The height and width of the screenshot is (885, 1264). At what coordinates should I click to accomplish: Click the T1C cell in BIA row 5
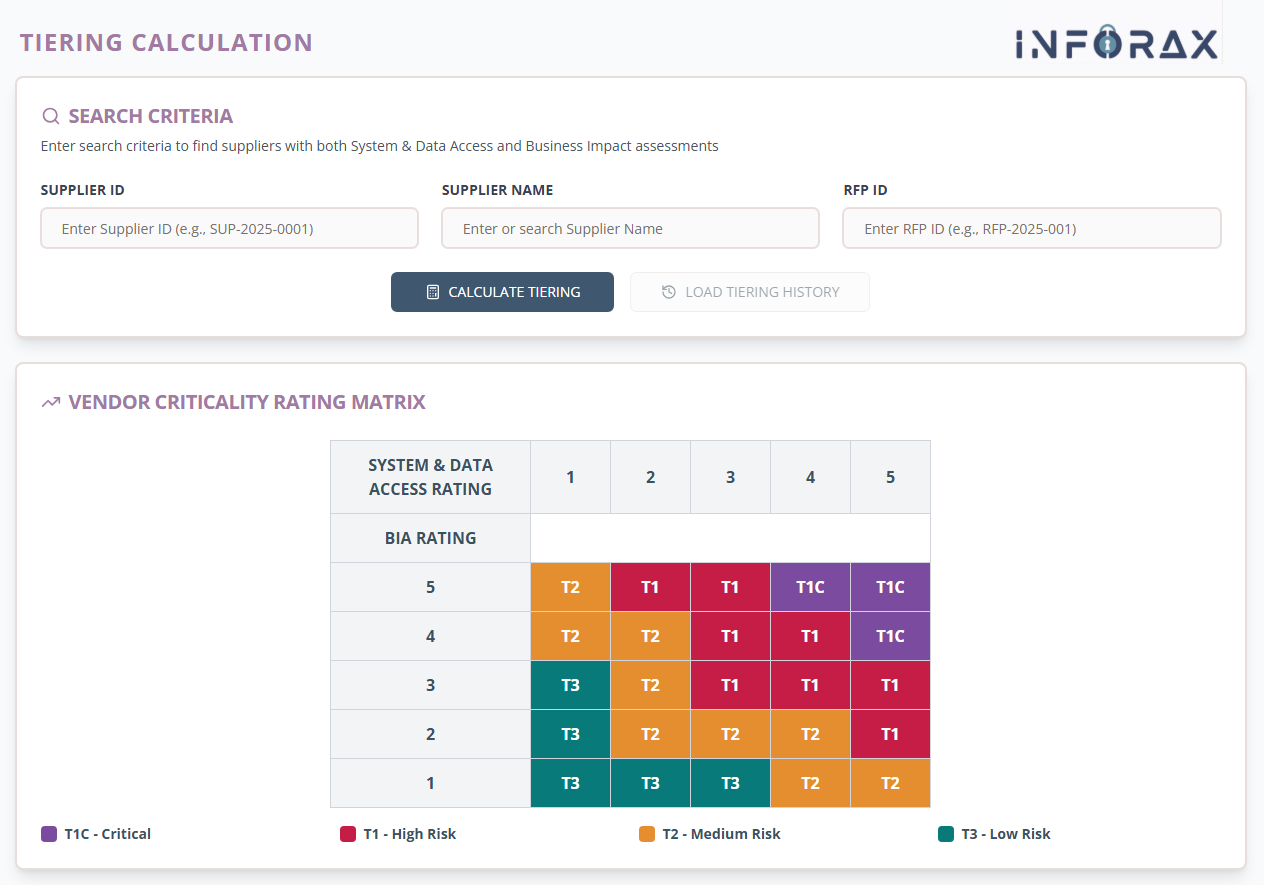coord(810,587)
